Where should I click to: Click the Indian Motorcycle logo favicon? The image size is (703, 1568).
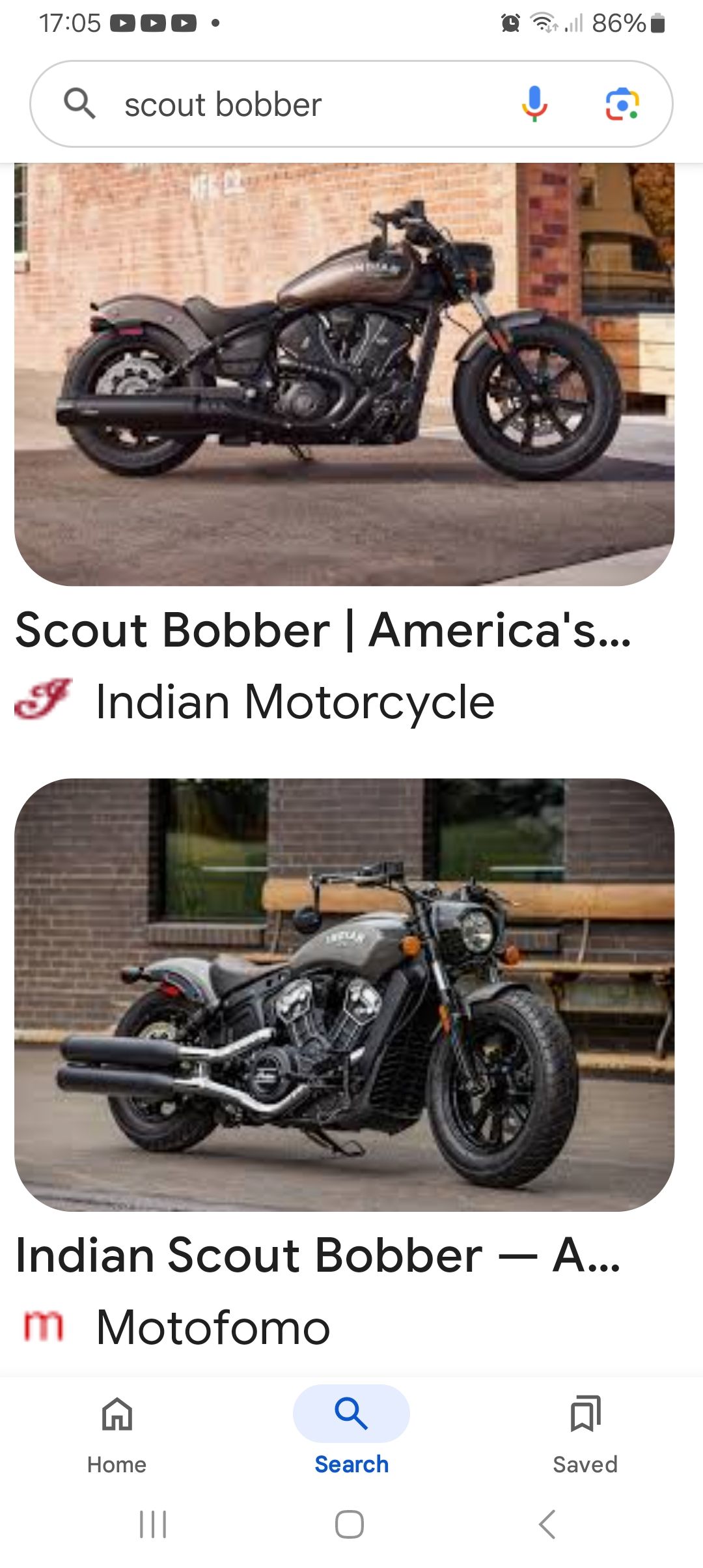(44, 699)
